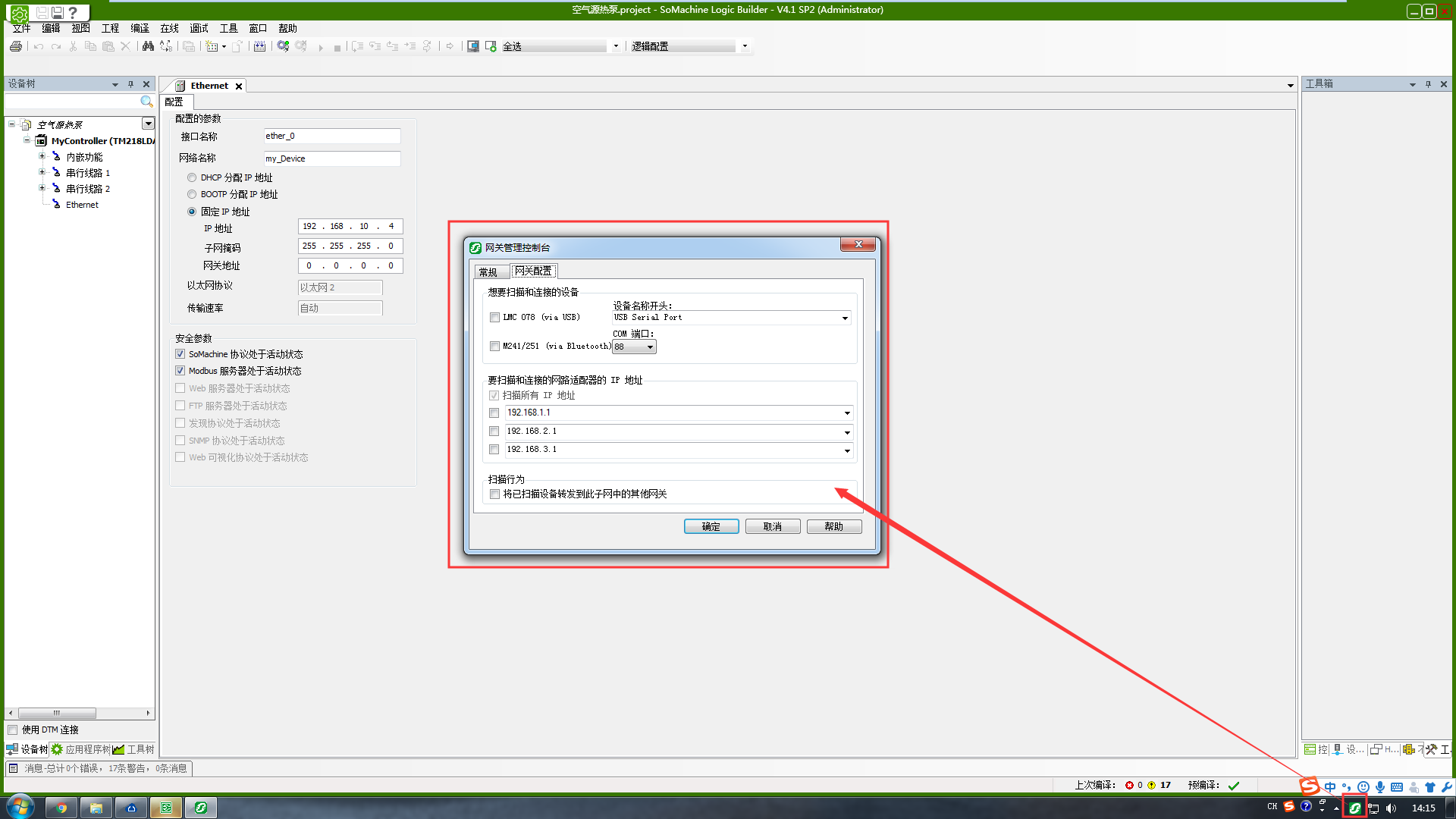1456x819 pixels.
Task: Click the Replace A-B toolbar icon
Action: 166,46
